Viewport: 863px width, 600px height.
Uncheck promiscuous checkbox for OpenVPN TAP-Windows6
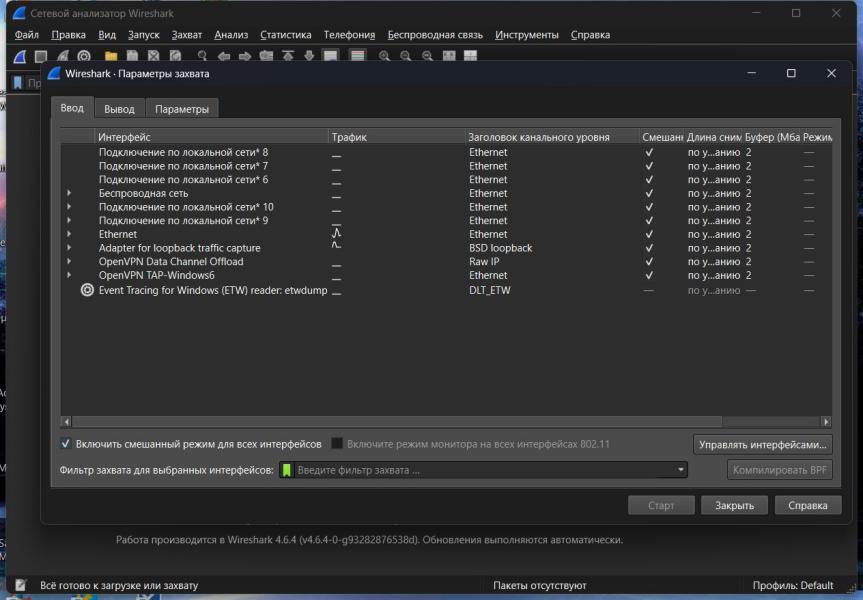(649, 275)
